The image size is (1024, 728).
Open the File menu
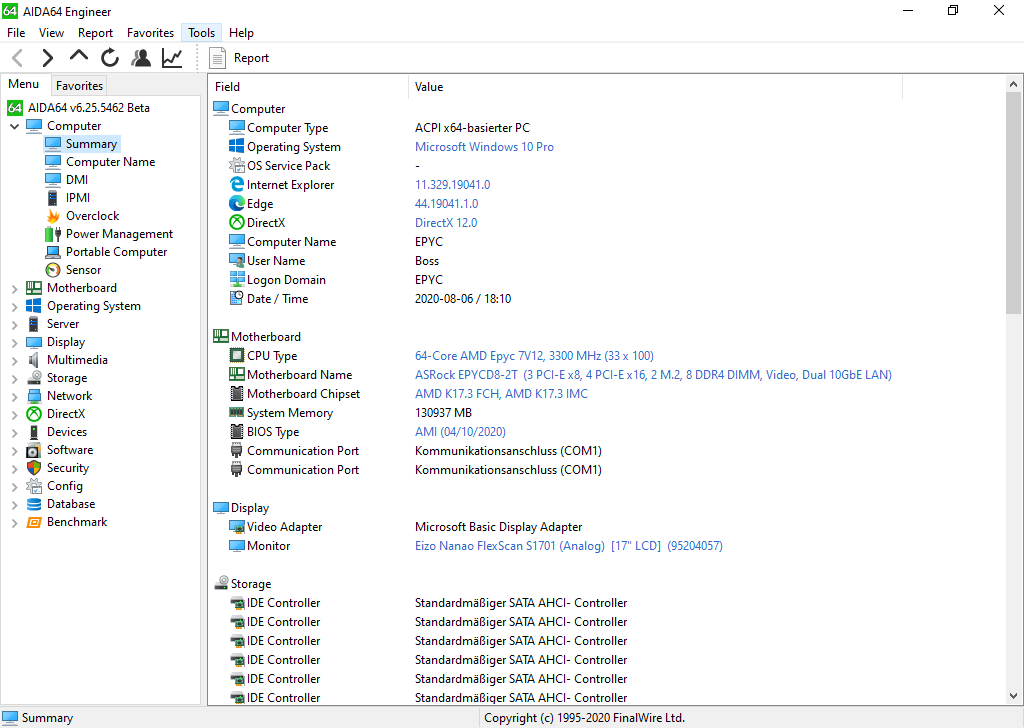pos(16,33)
